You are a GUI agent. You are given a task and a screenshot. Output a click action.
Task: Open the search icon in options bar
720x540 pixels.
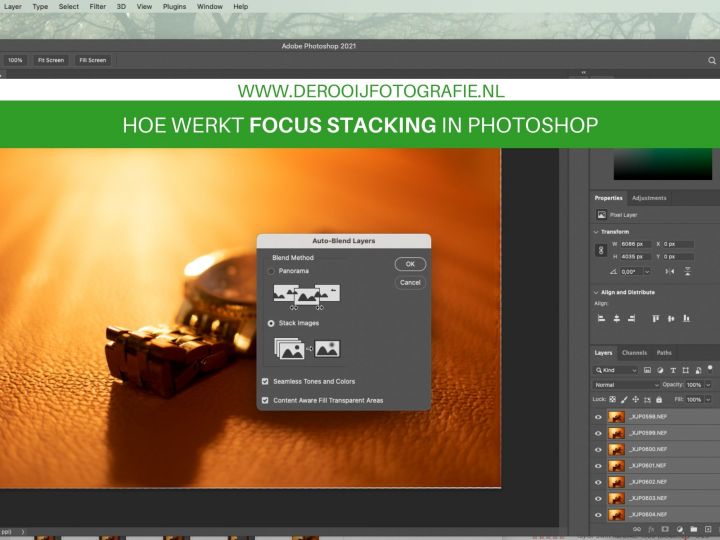712,60
